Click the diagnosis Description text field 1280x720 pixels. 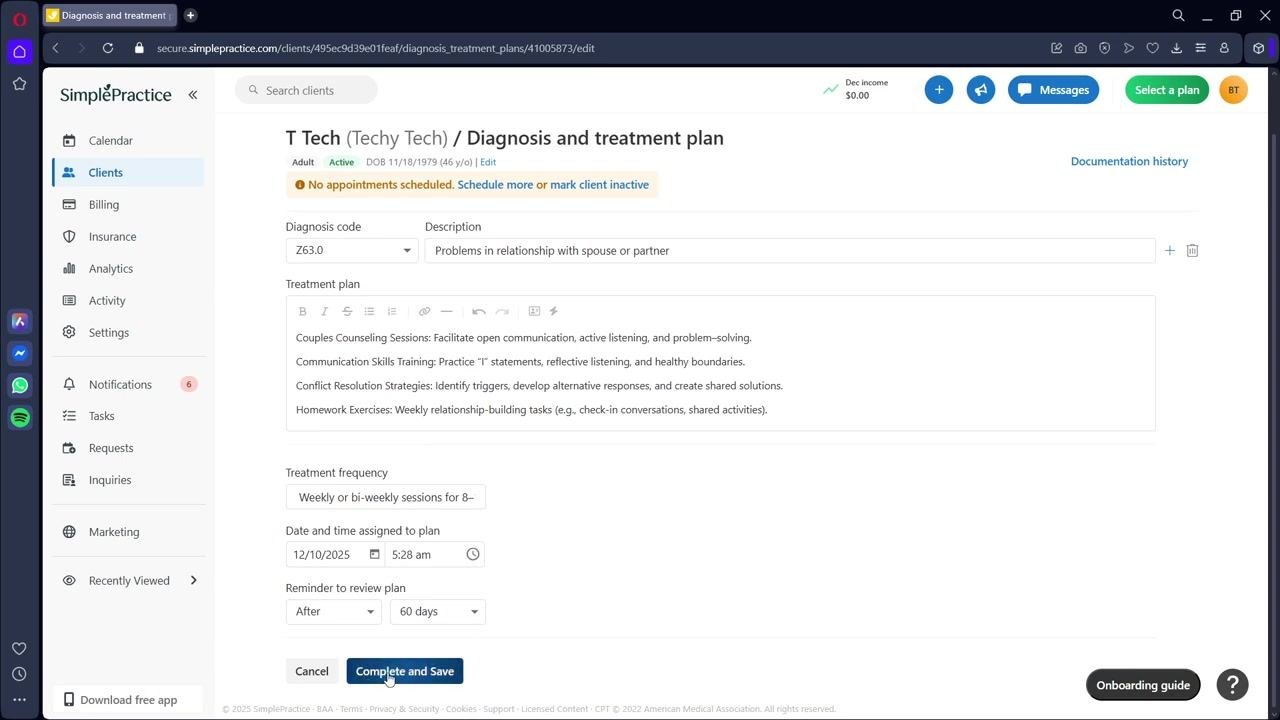point(790,251)
